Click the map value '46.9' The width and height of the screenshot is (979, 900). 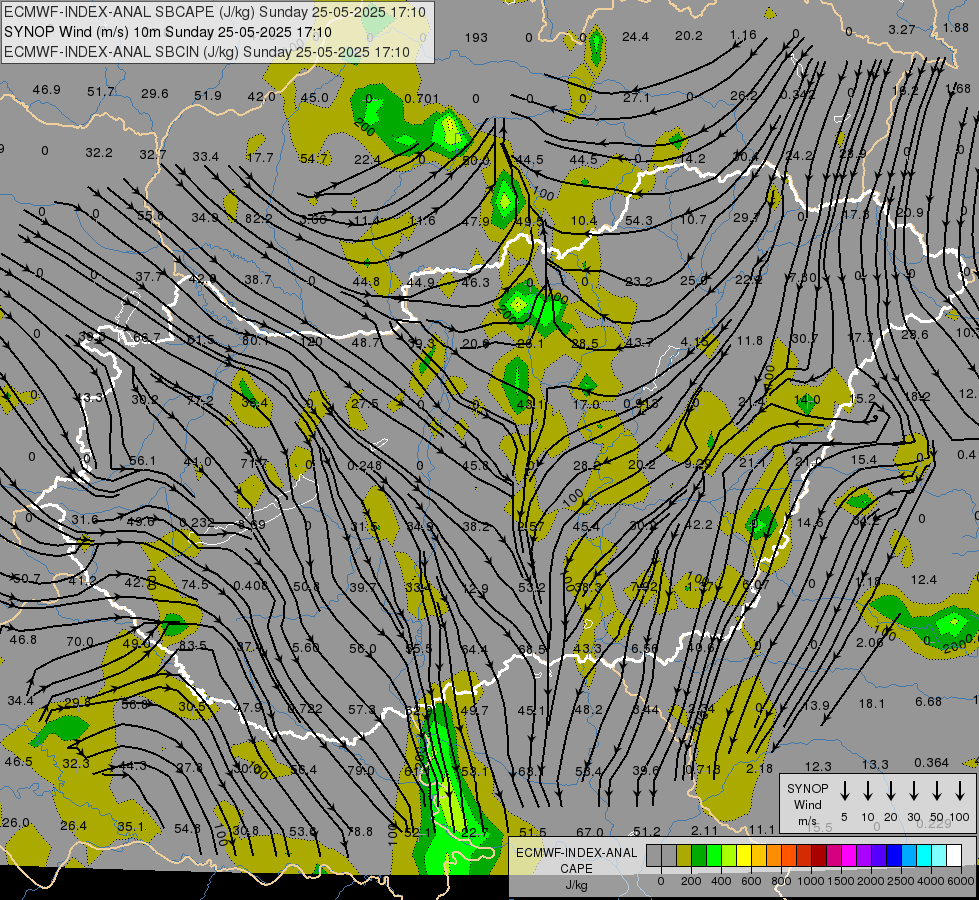point(47,90)
